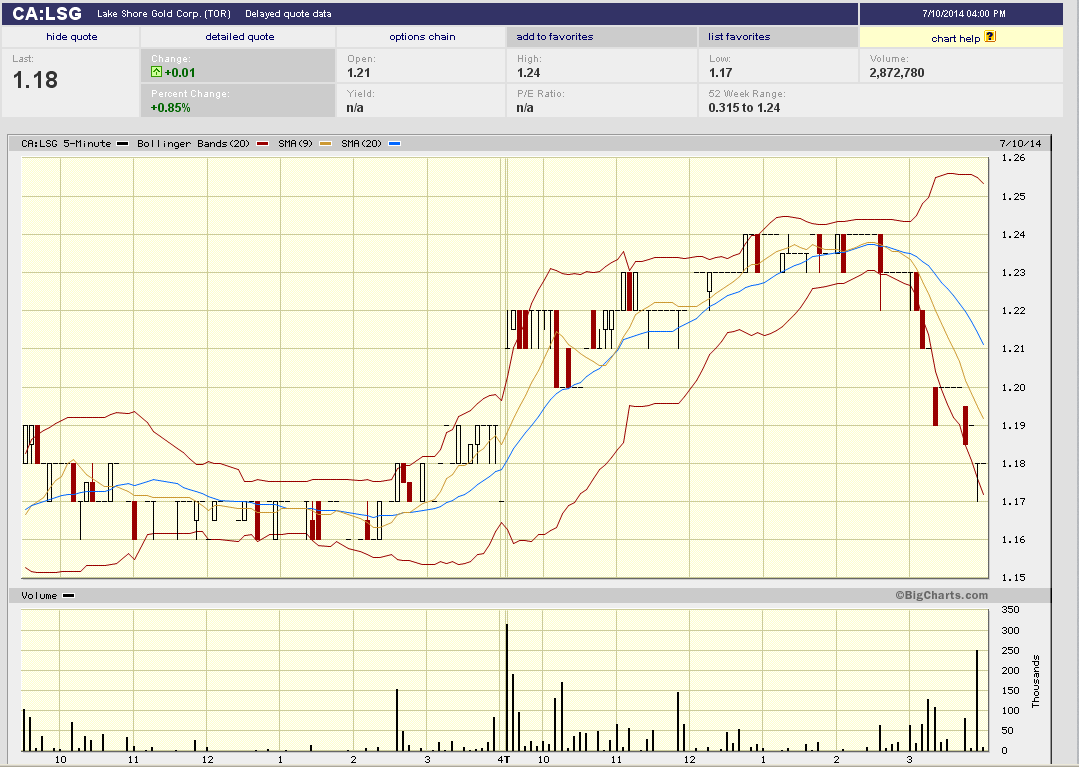Click Lake Shore Gold Corp. (TOR) name
1079x767 pixels.
(164, 14)
